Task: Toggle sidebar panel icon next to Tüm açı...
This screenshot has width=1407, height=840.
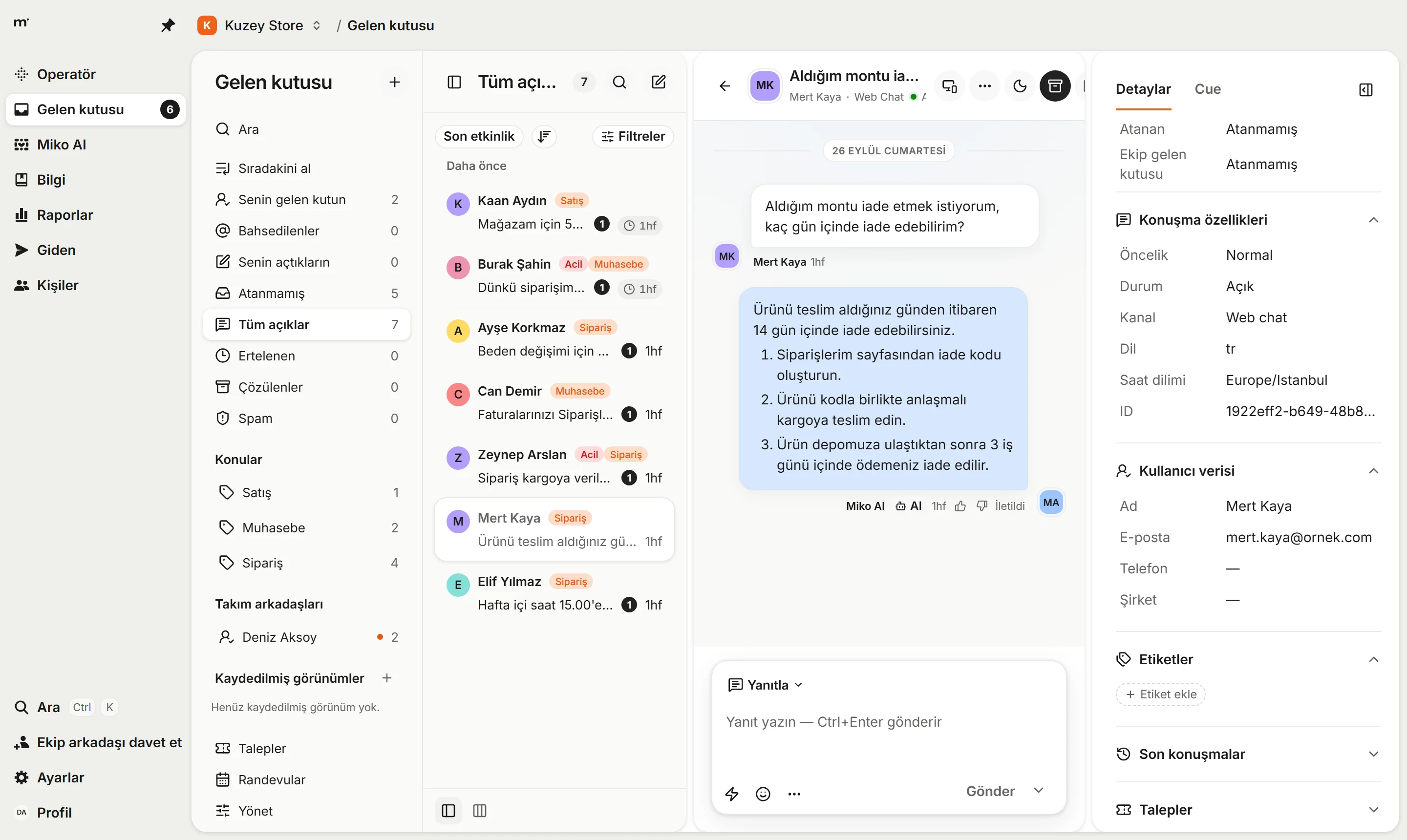Action: [454, 82]
